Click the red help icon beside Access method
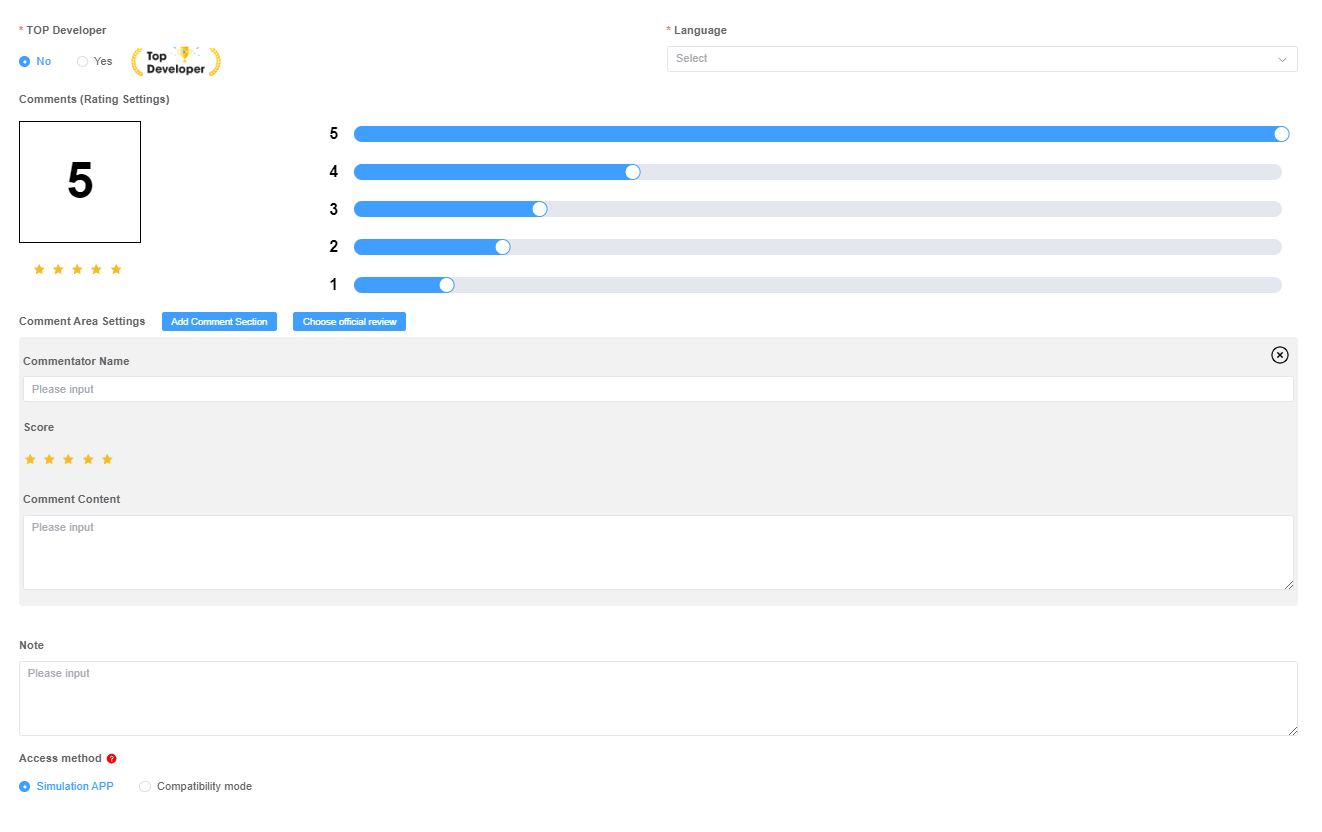This screenshot has height=832, width=1322. [111, 759]
